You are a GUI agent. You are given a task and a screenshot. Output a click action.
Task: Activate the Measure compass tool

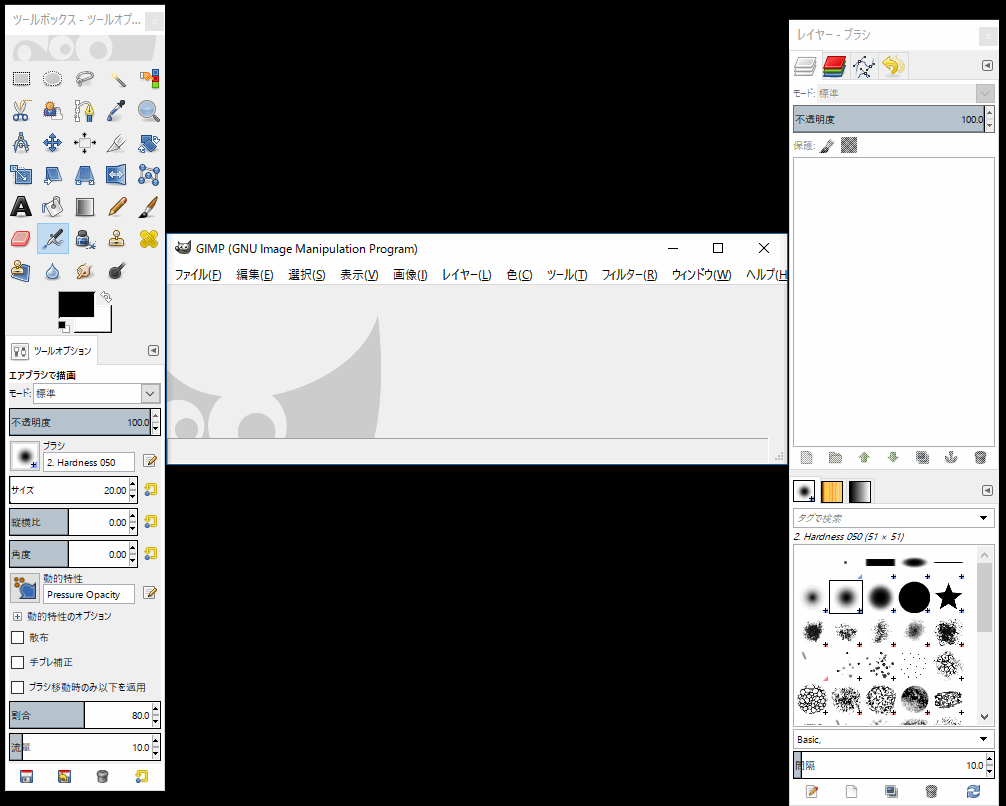pos(21,143)
